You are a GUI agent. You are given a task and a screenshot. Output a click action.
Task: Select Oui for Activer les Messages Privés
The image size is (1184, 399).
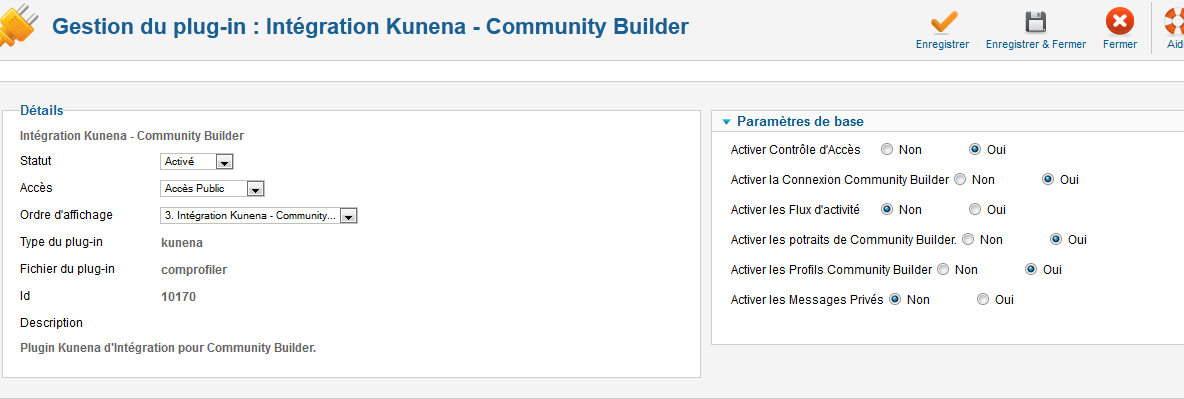coord(982,299)
